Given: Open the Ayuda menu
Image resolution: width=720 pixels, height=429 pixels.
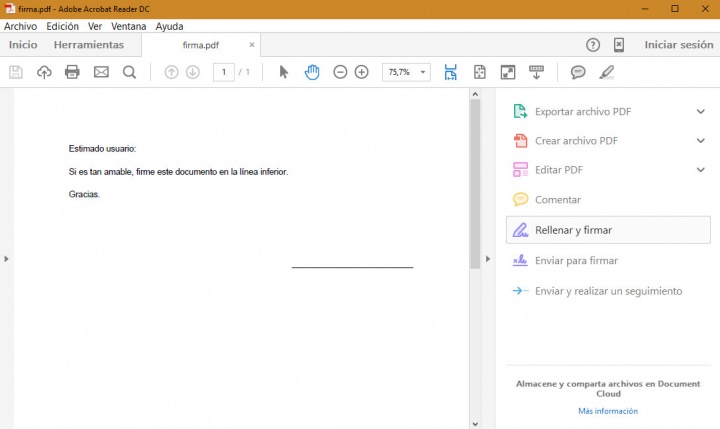Looking at the screenshot, I should 169,26.
